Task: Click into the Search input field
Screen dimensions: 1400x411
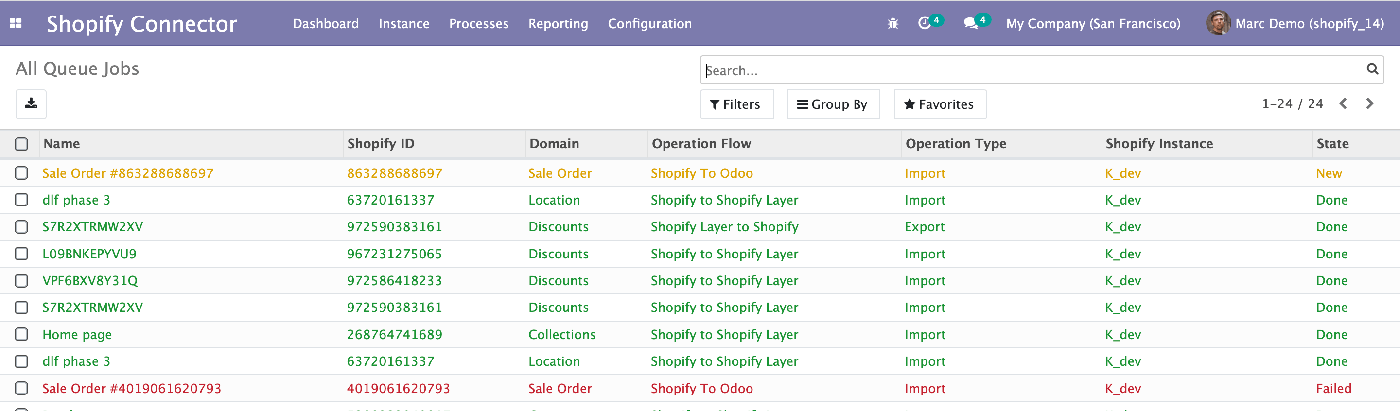Action: 1032,70
